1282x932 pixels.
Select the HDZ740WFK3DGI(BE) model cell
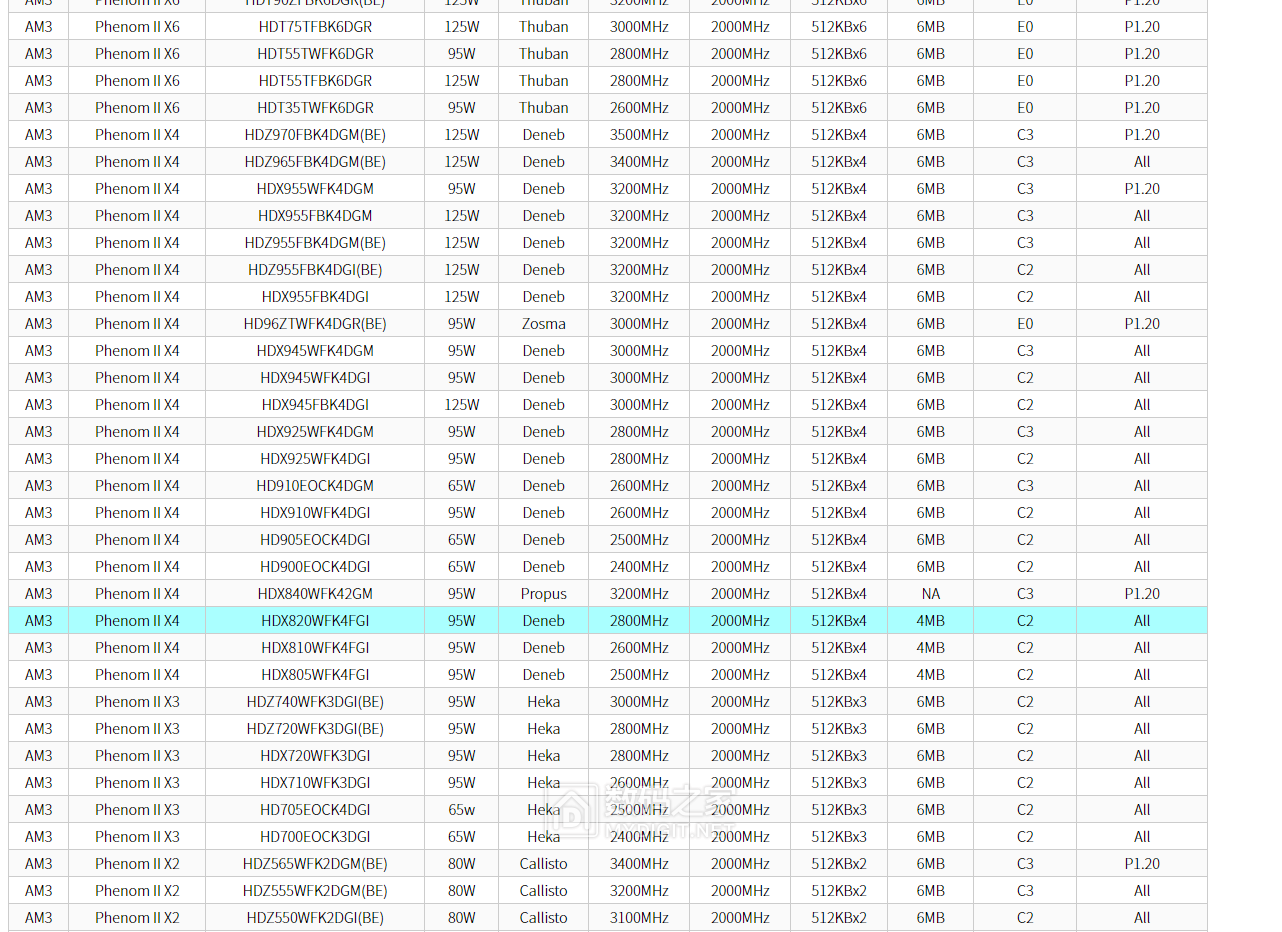(315, 702)
